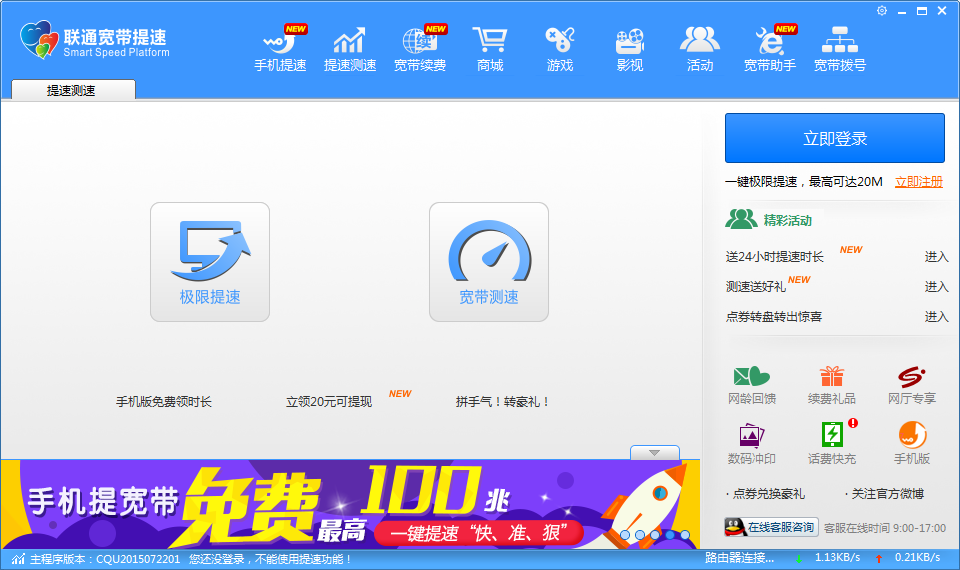Contact 在线客服咨询 customer service

pyautogui.click(x=771, y=527)
